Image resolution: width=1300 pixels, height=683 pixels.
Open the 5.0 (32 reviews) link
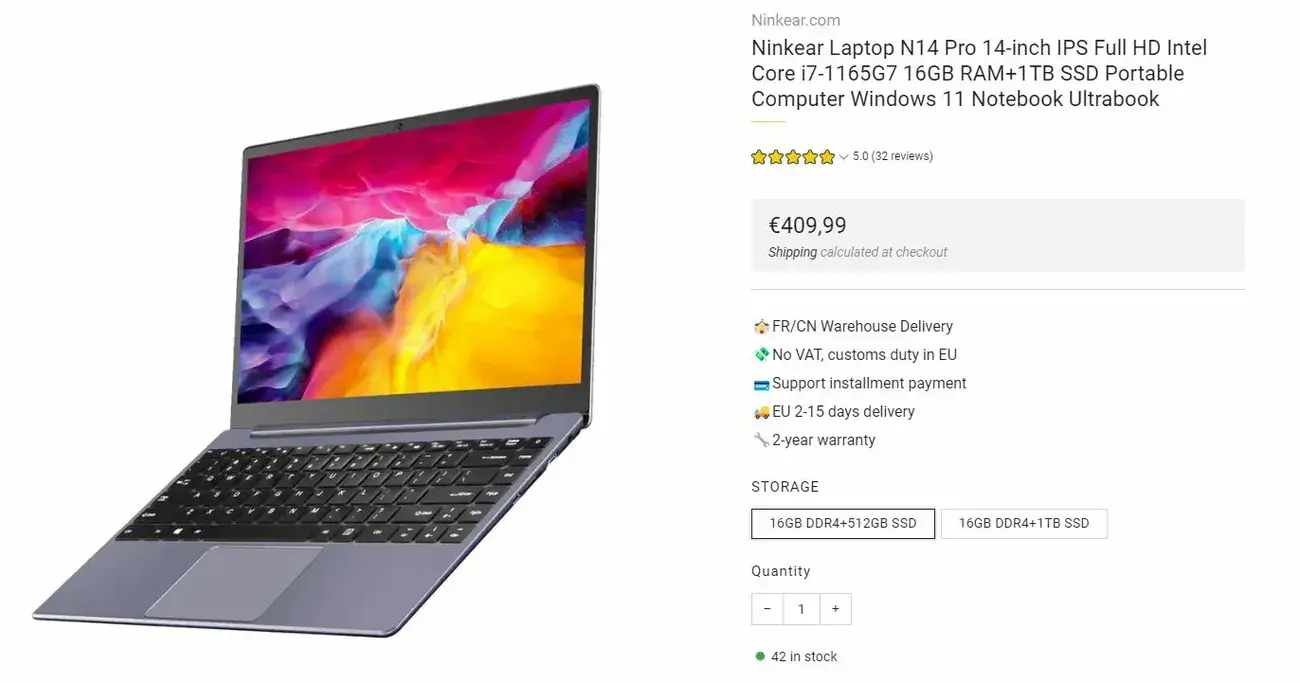(893, 156)
